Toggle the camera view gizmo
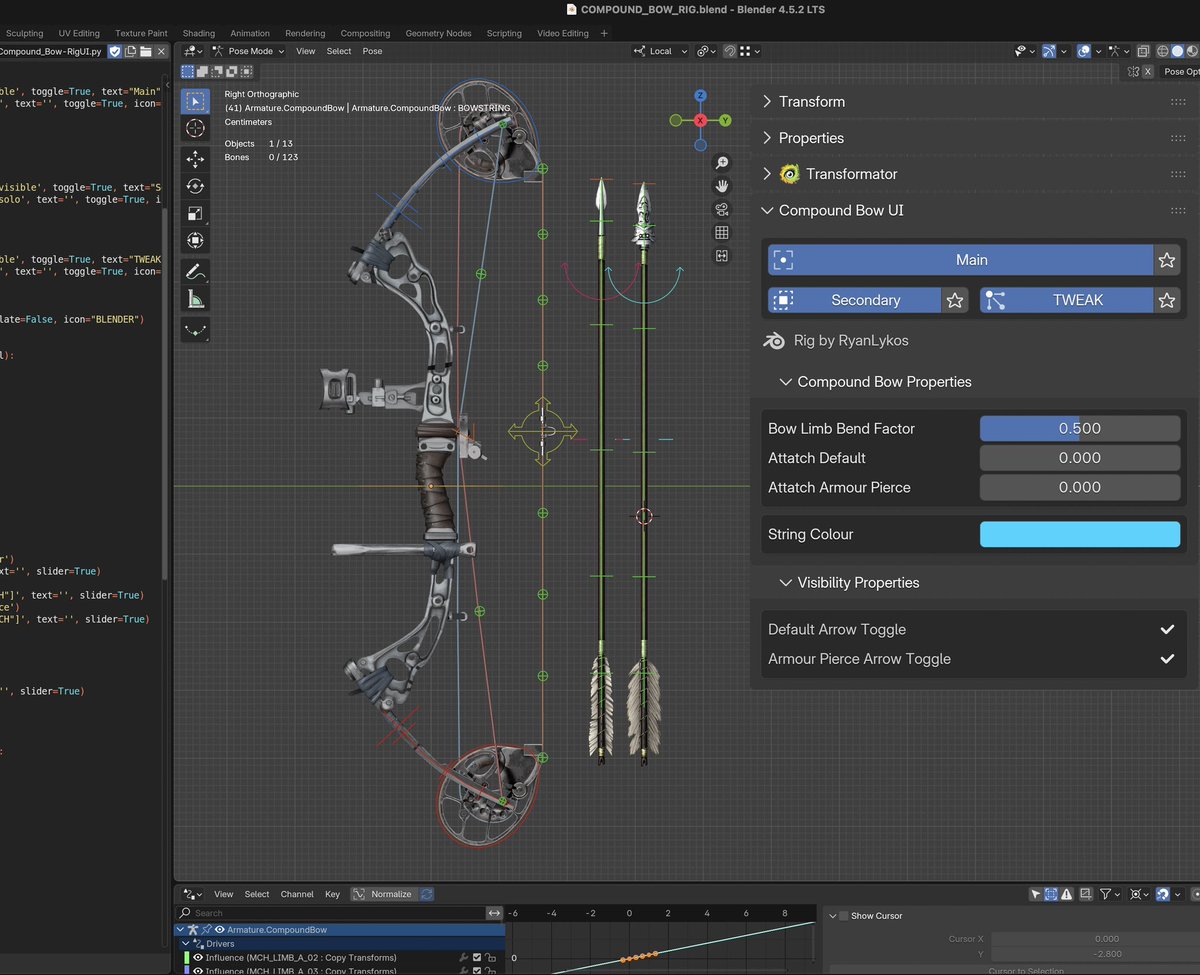 pyautogui.click(x=722, y=209)
